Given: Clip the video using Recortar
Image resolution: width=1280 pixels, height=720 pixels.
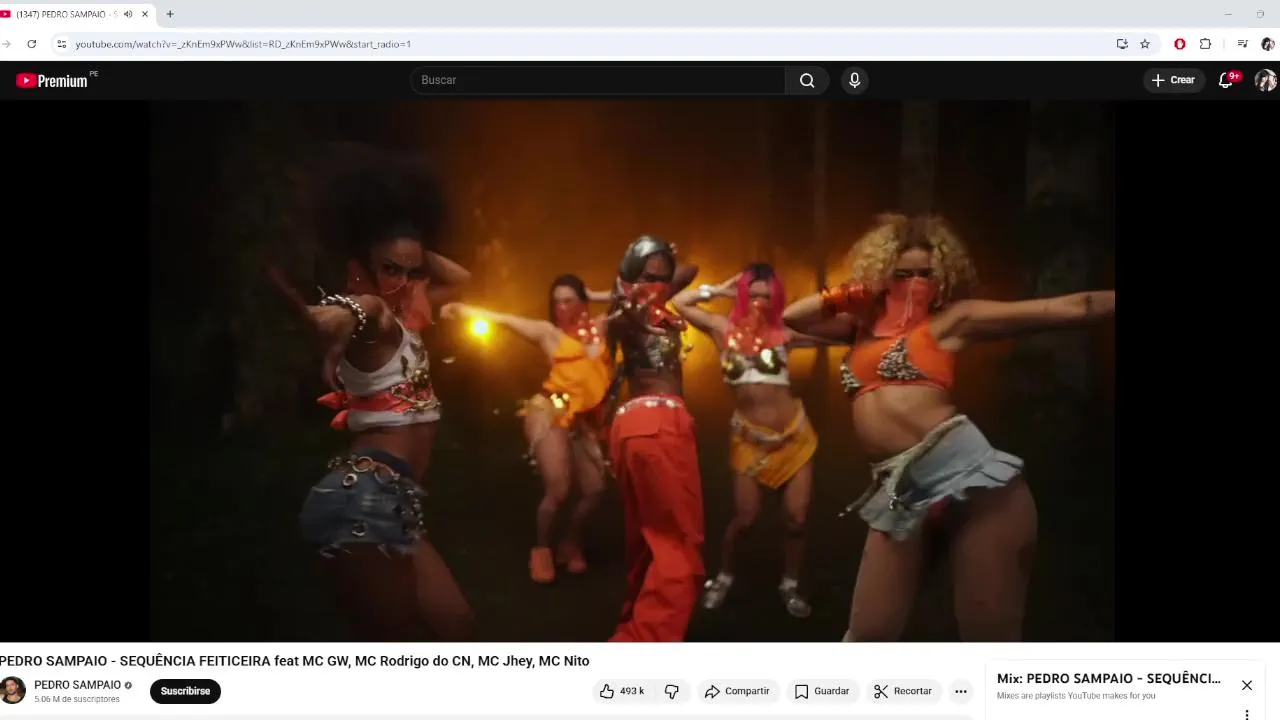Looking at the screenshot, I should click(x=903, y=691).
